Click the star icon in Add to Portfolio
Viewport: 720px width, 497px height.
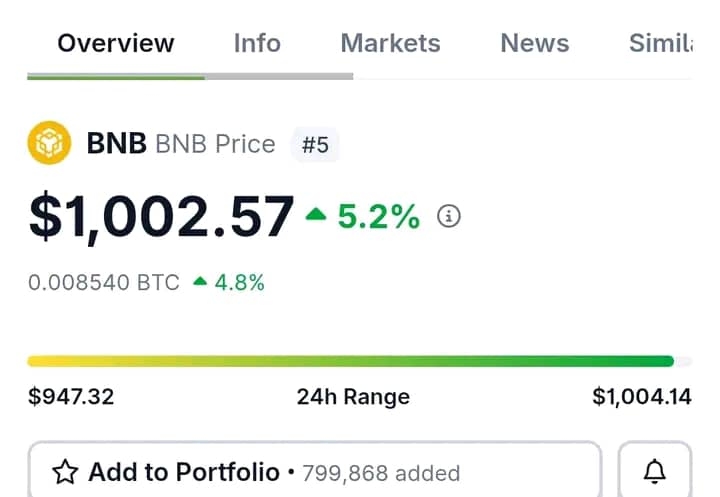point(66,472)
